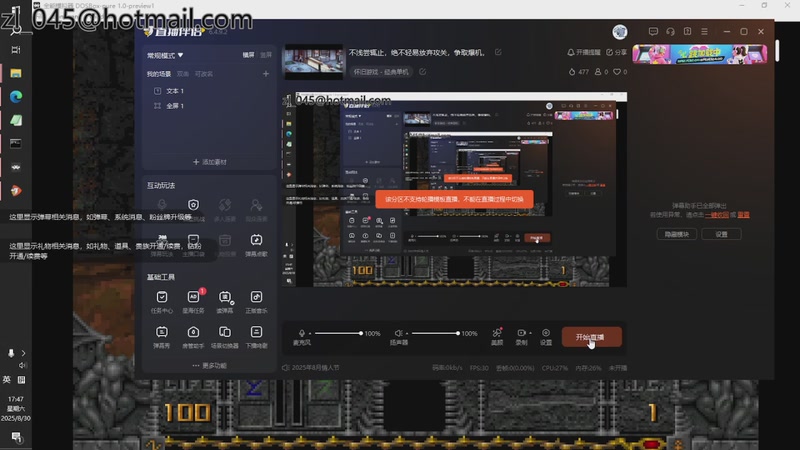Click the 录制 record camera icon
Viewport: 800px width, 450px height.
click(521, 333)
